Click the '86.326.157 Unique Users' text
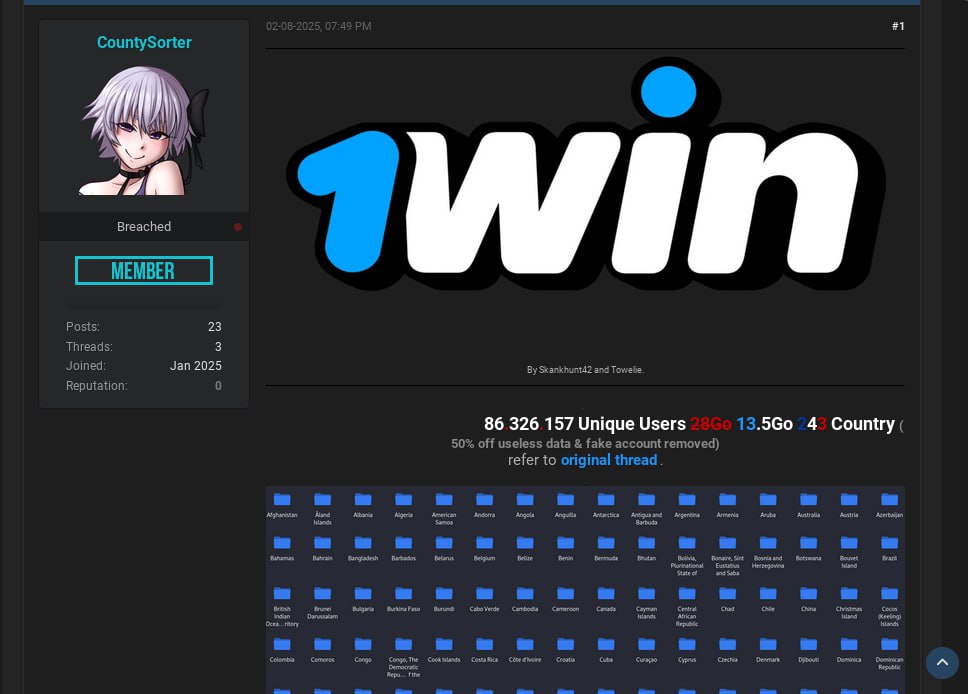The height and width of the screenshot is (694, 968). coord(585,424)
